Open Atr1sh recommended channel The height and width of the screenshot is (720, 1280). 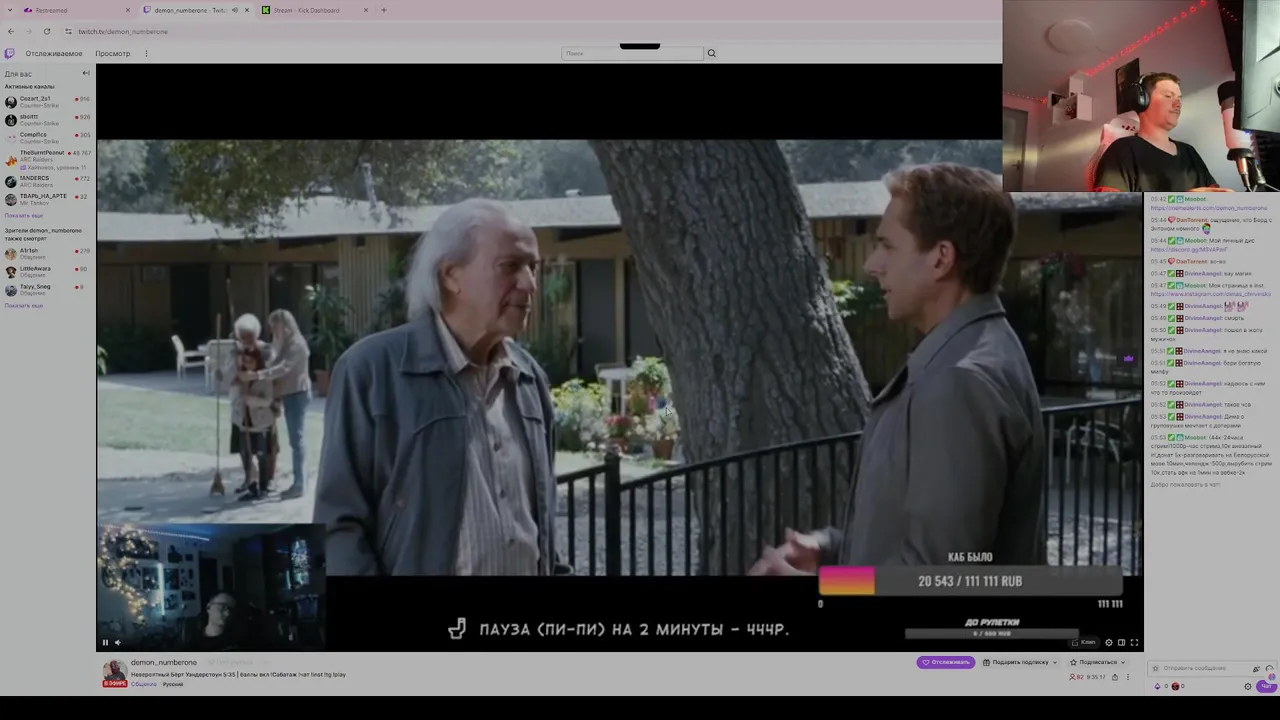coord(47,253)
